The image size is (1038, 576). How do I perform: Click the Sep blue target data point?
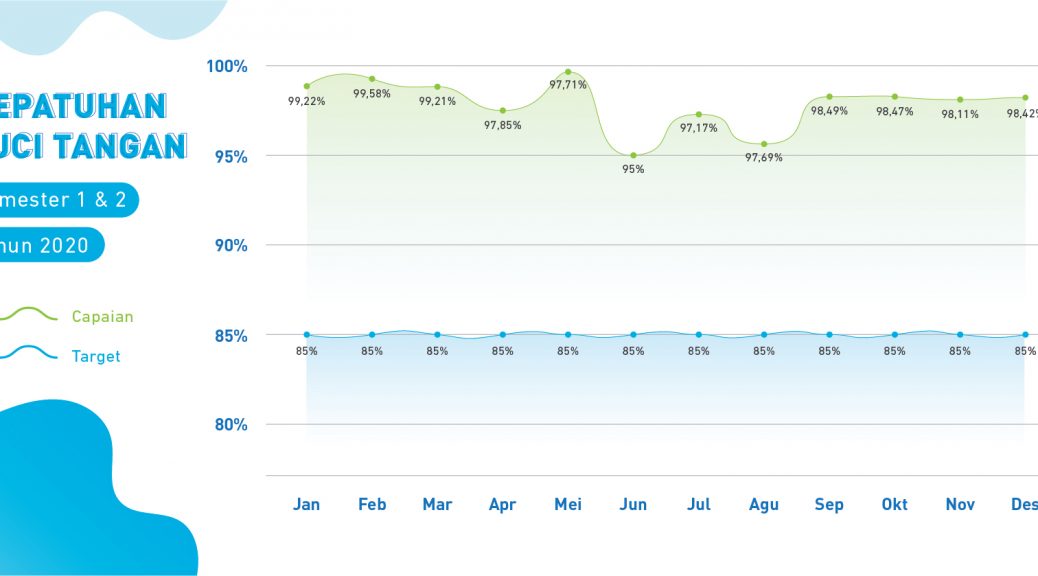click(829, 335)
